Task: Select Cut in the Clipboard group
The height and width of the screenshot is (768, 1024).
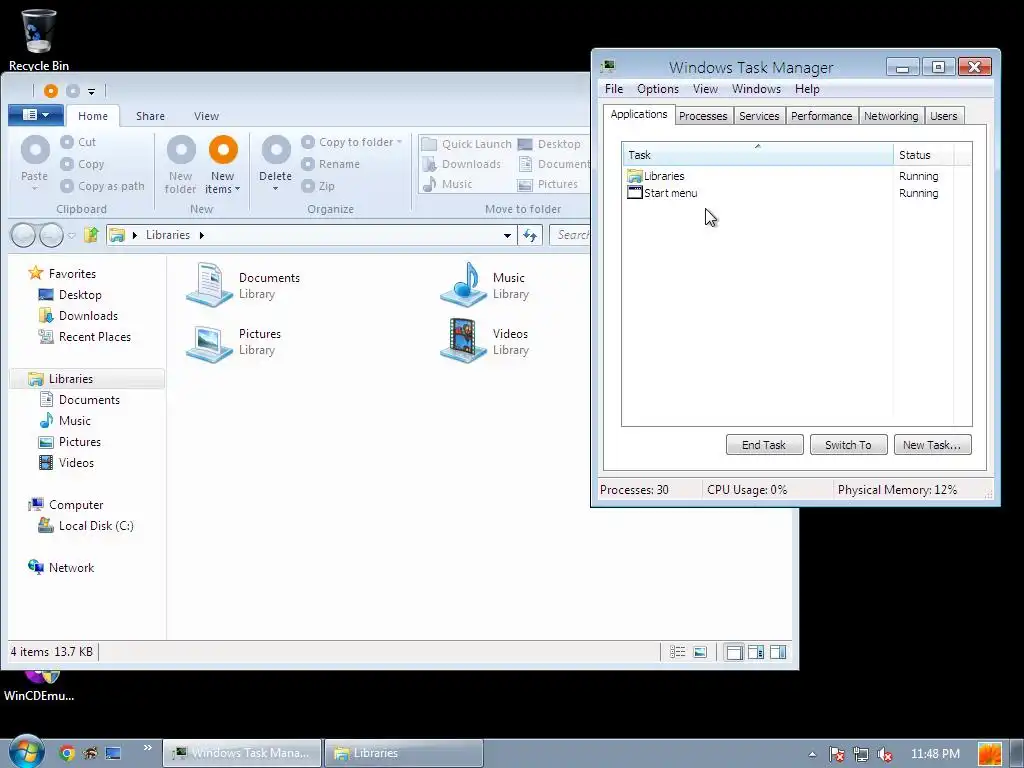Action: [x=78, y=142]
